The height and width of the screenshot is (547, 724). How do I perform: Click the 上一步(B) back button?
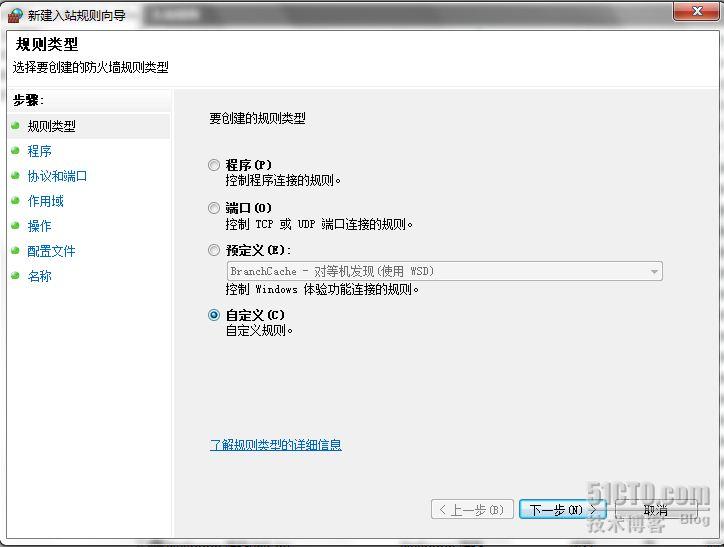coord(472,509)
